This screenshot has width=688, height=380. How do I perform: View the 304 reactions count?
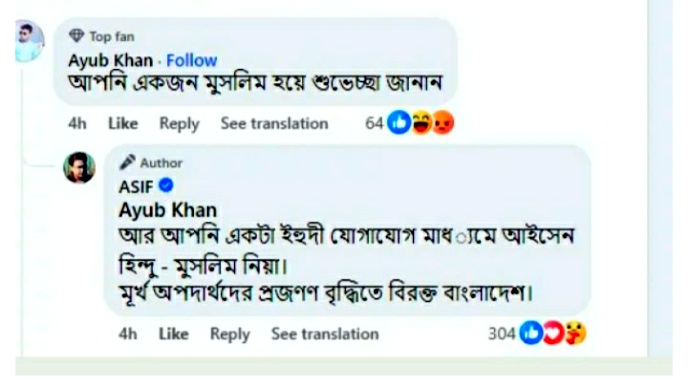502,334
